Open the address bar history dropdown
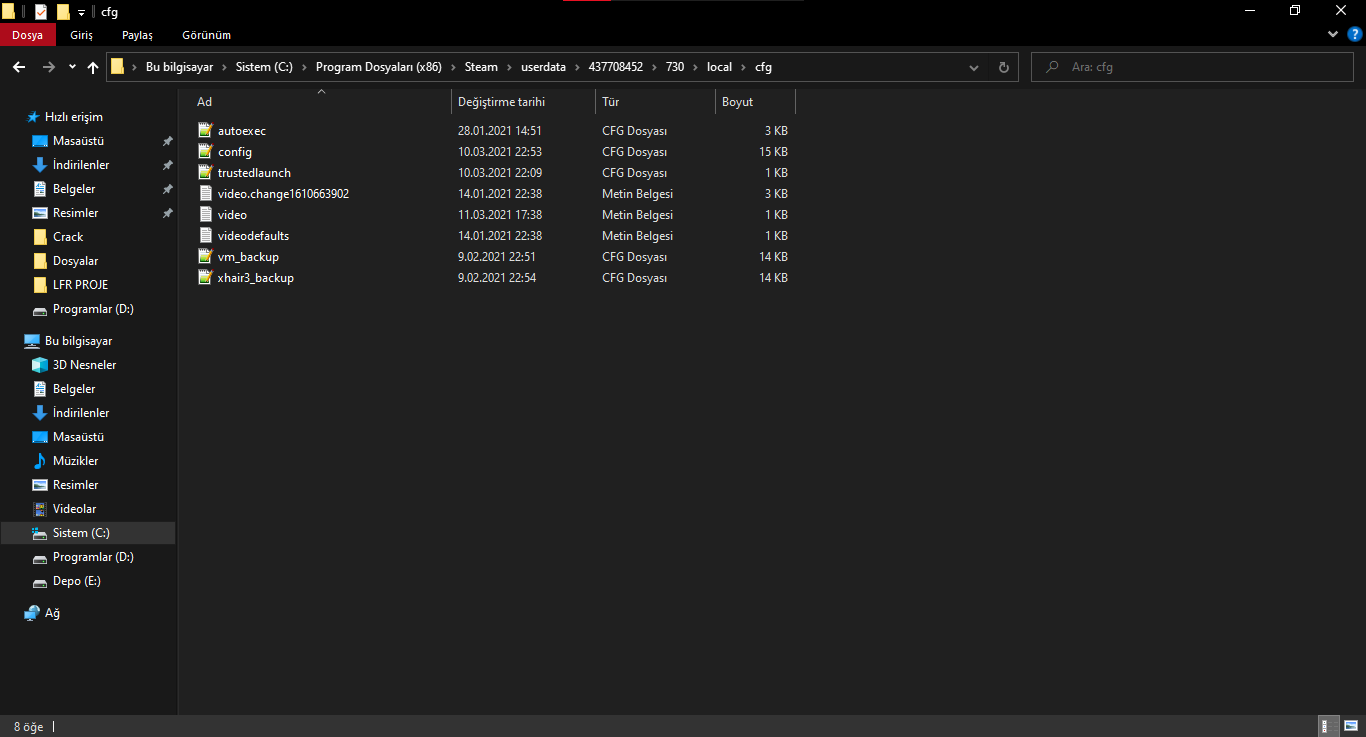The width and height of the screenshot is (1366, 737). click(974, 67)
